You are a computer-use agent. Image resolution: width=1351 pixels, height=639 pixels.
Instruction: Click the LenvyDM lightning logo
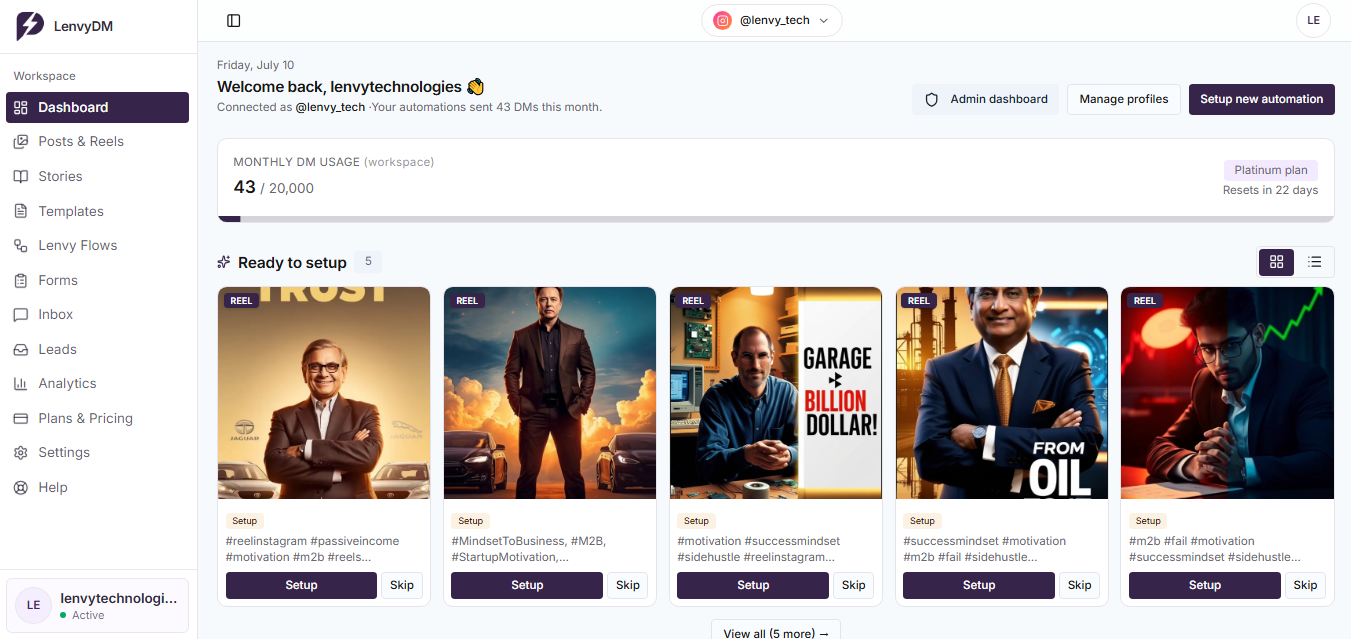pos(30,26)
